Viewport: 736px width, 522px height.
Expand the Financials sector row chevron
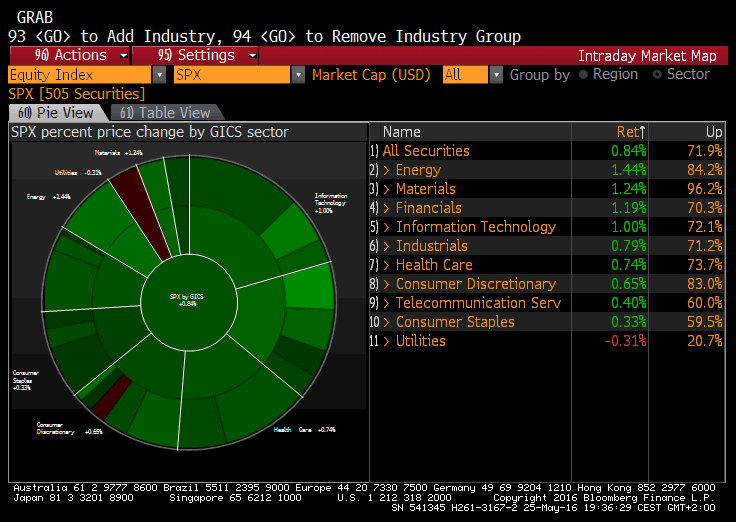coord(386,208)
